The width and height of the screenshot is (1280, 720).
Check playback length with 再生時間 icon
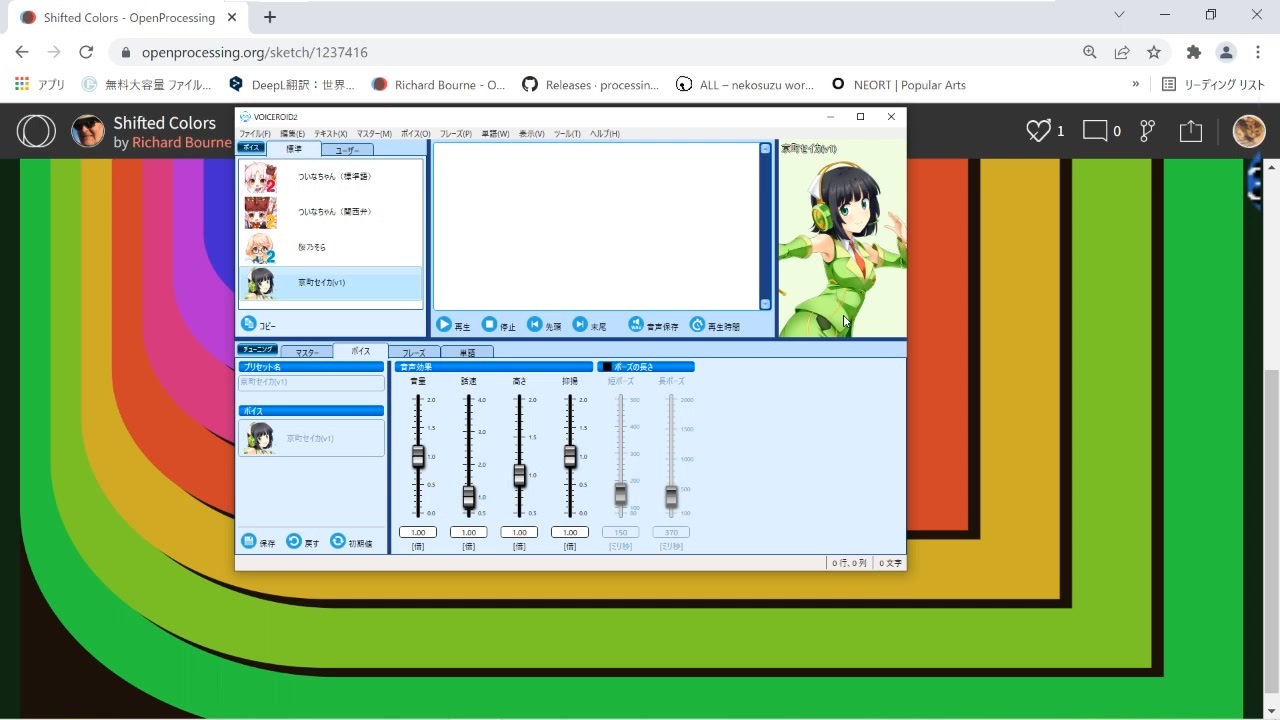click(697, 324)
